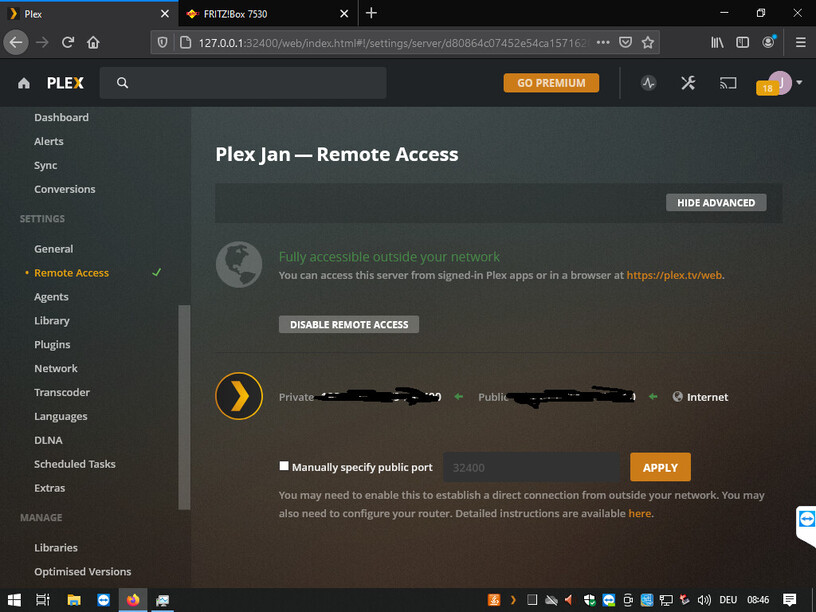Image resolution: width=816 pixels, height=612 pixels.
Task: Close the FRITZ!Box 7530 tab
Action: (344, 14)
